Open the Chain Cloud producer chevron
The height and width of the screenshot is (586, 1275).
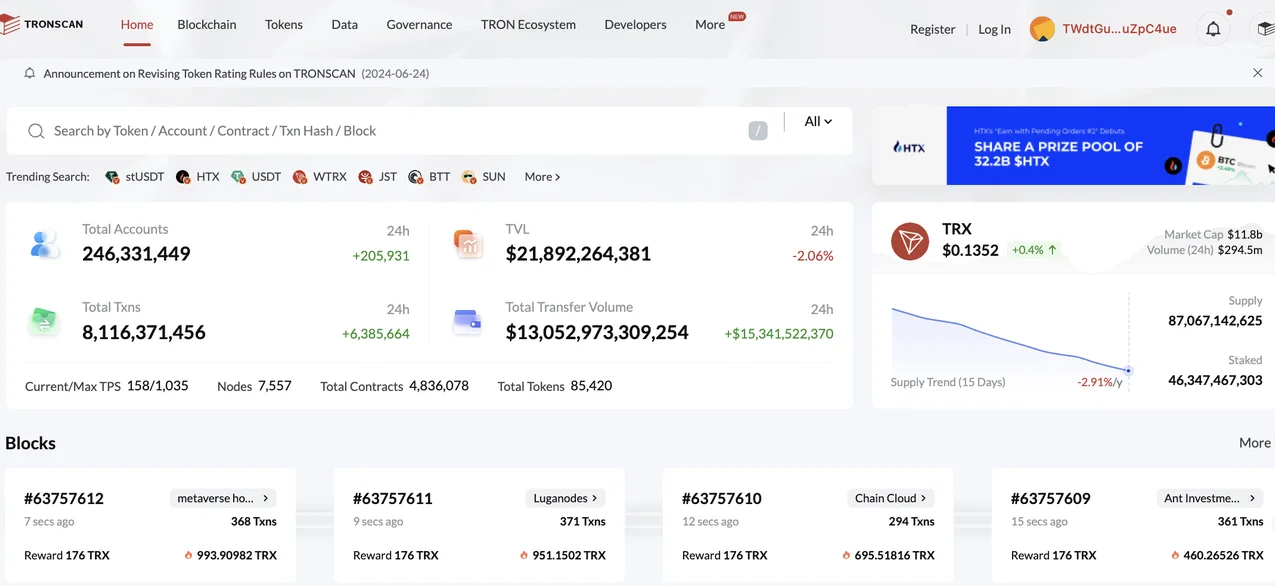tap(924, 498)
